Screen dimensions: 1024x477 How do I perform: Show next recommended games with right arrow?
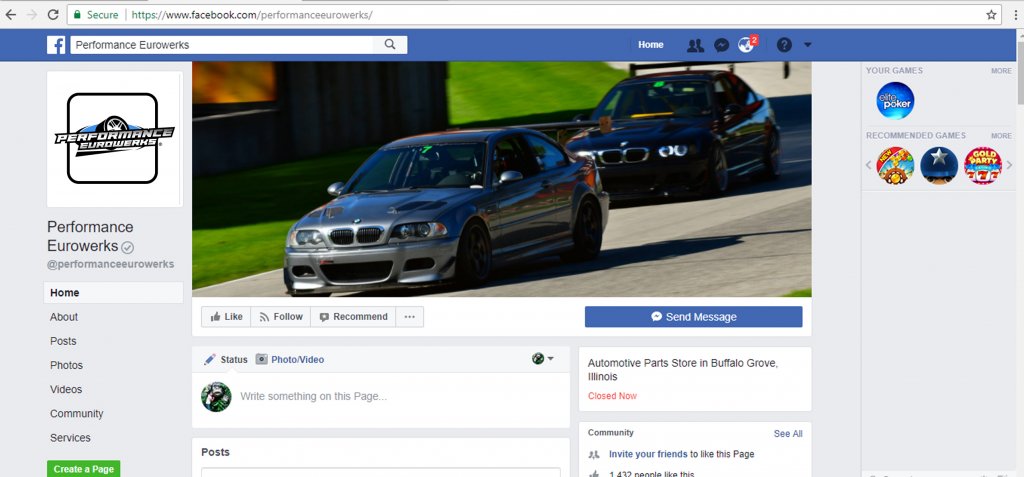1008,165
